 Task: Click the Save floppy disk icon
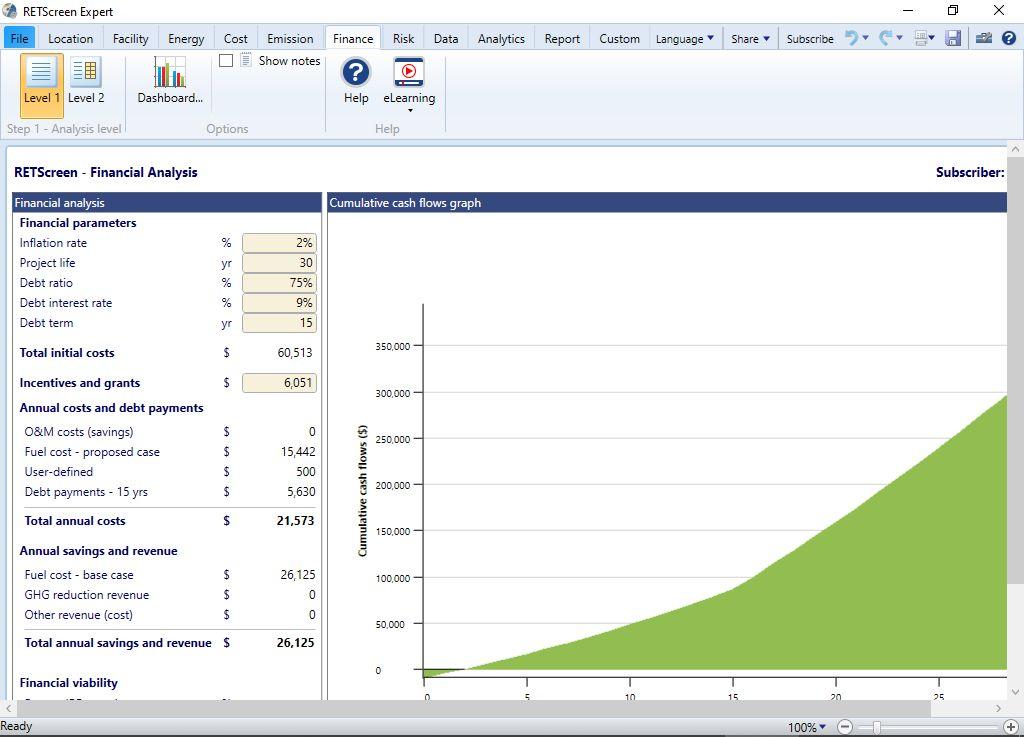(953, 39)
